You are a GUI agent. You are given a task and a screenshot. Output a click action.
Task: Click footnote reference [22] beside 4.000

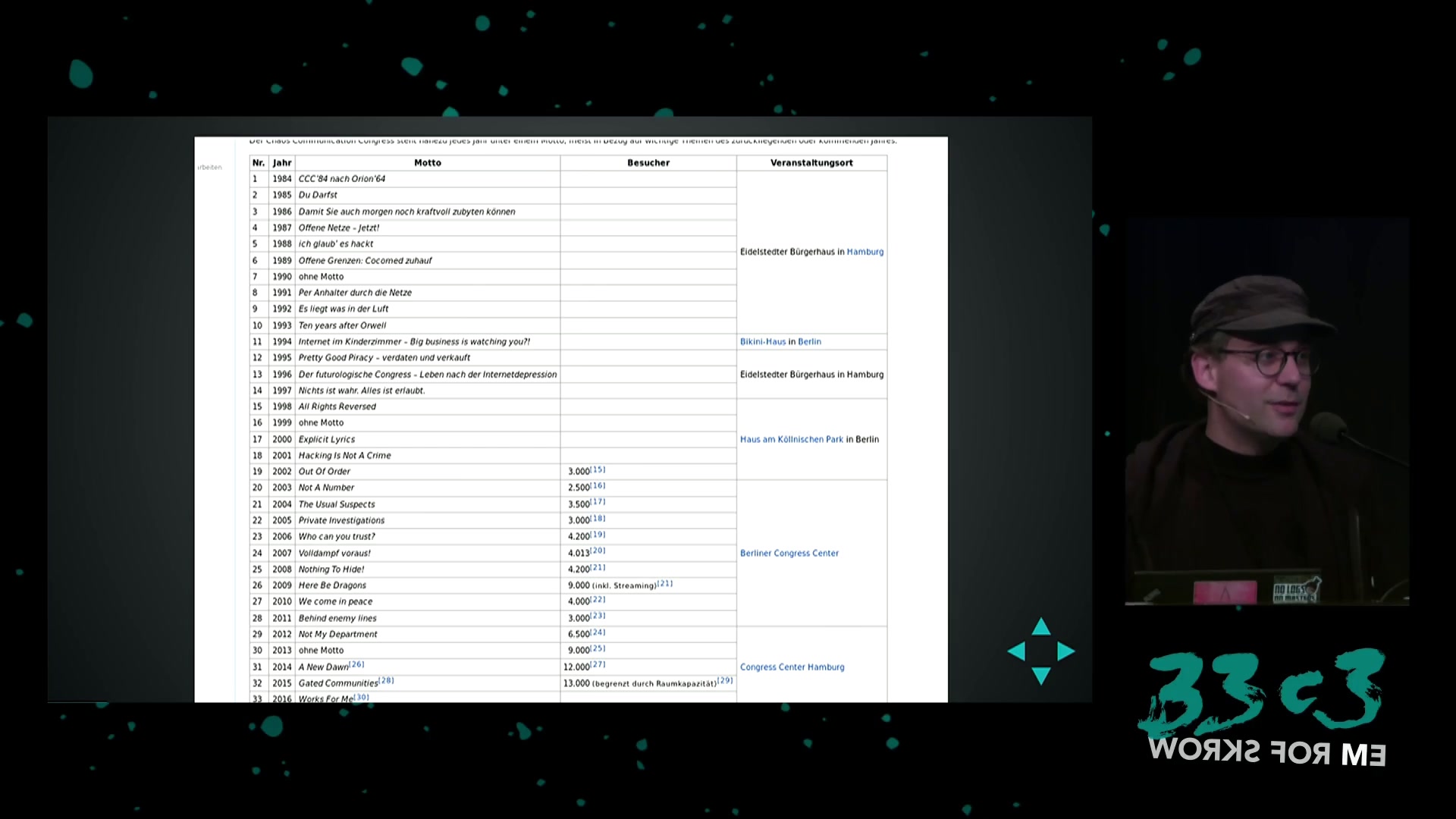click(598, 599)
